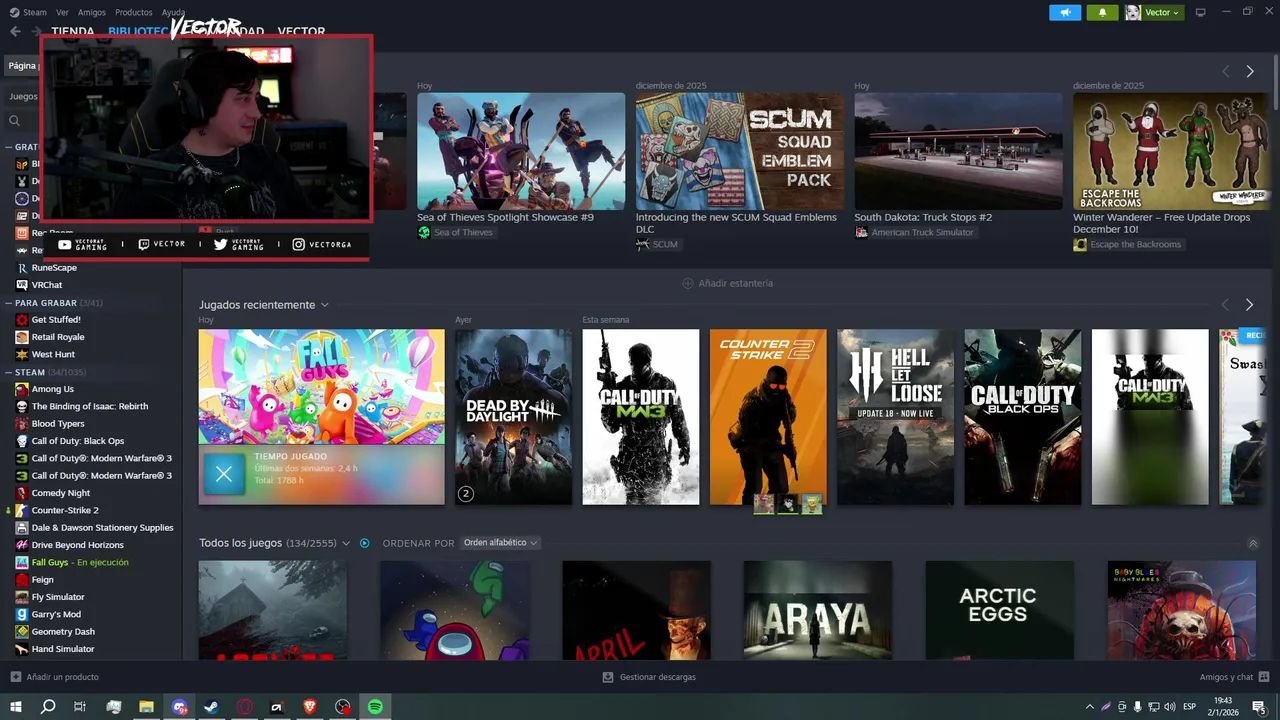The width and height of the screenshot is (1280, 720).
Task: Click the Sea of Thieves game icon under news
Action: pos(424,233)
